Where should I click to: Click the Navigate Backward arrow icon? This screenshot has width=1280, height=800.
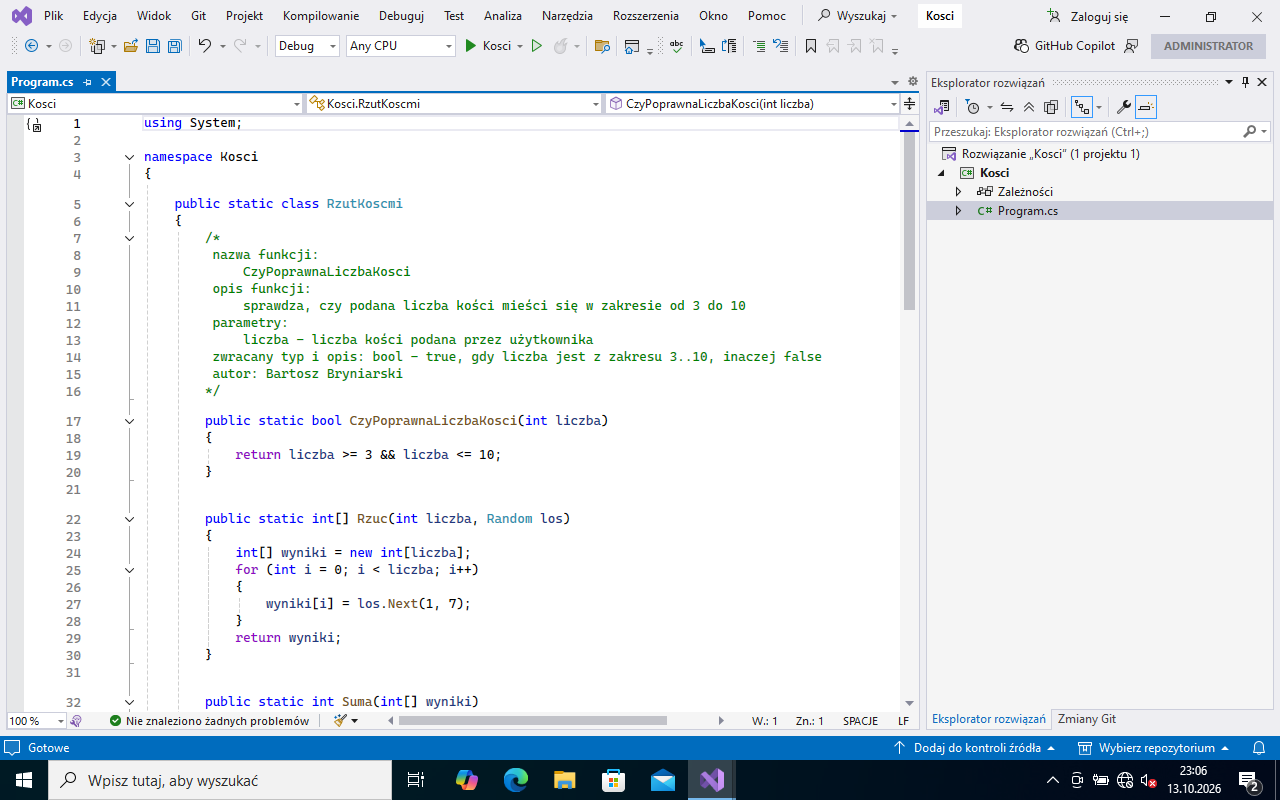coord(31,46)
